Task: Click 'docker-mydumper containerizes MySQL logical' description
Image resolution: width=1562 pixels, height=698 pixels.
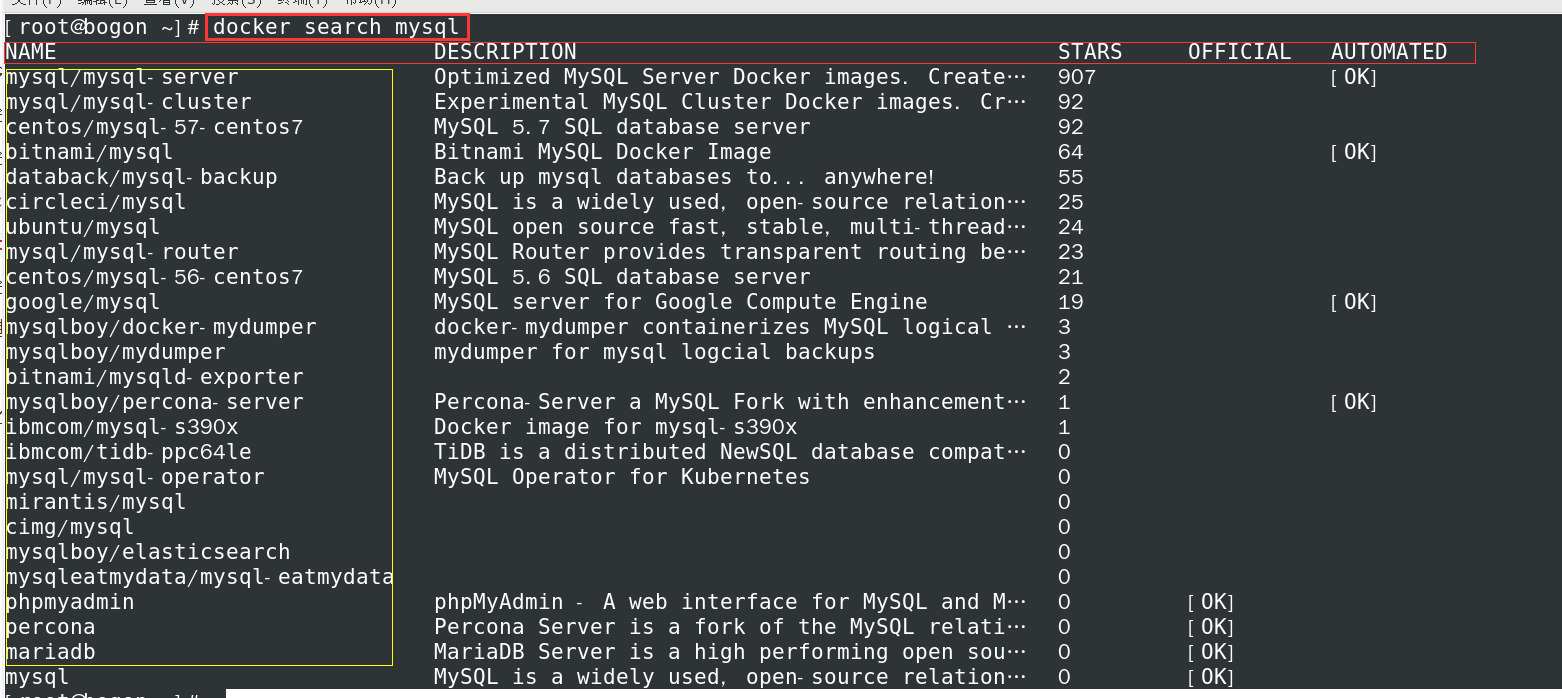Action: [x=730, y=327]
